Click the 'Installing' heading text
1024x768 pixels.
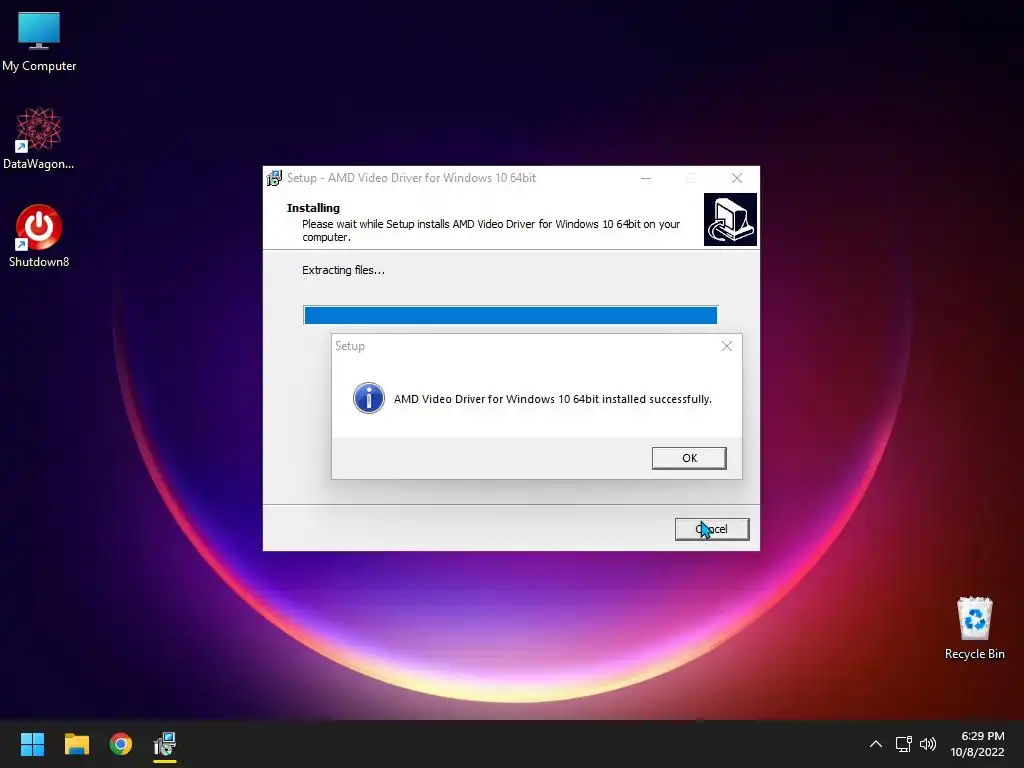coord(313,208)
